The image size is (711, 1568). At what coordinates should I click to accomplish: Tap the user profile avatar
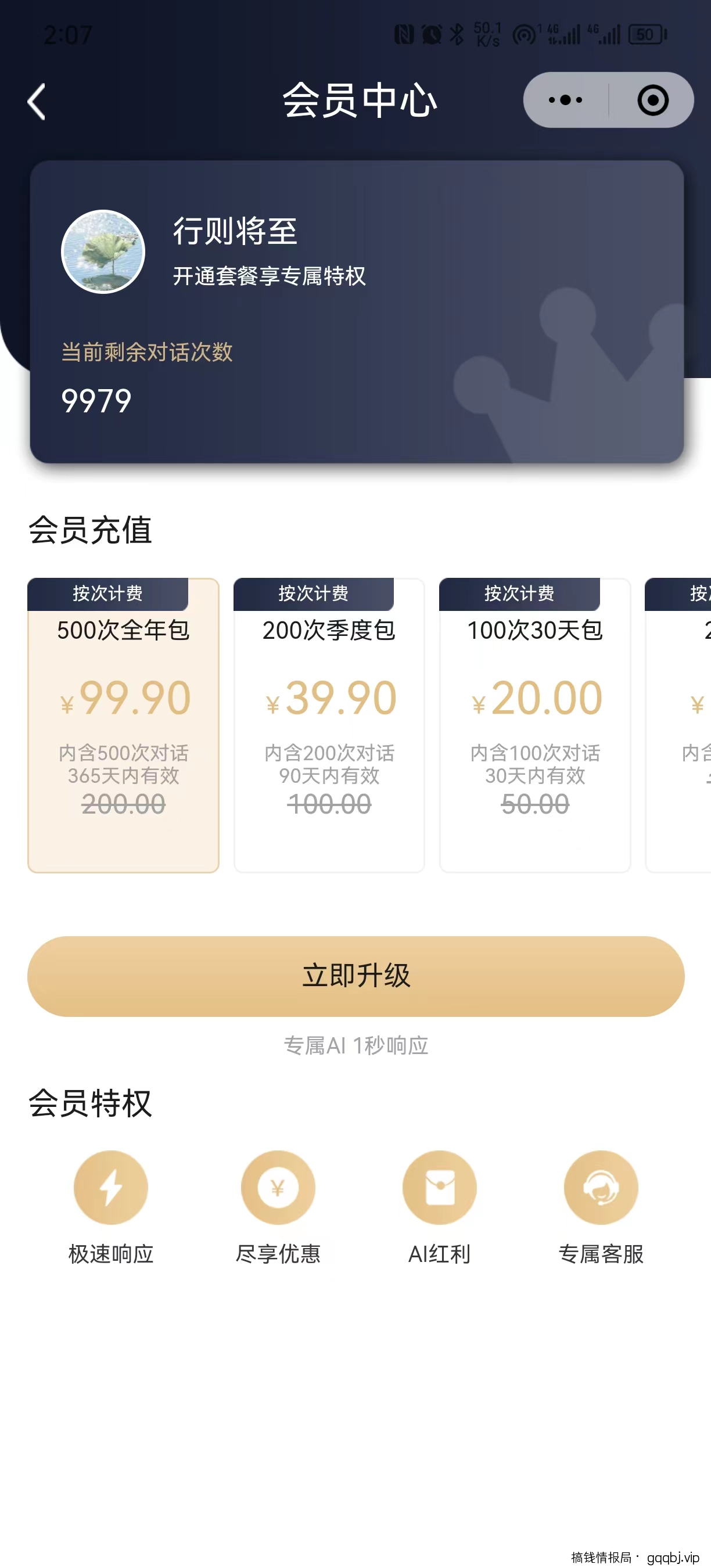click(103, 251)
